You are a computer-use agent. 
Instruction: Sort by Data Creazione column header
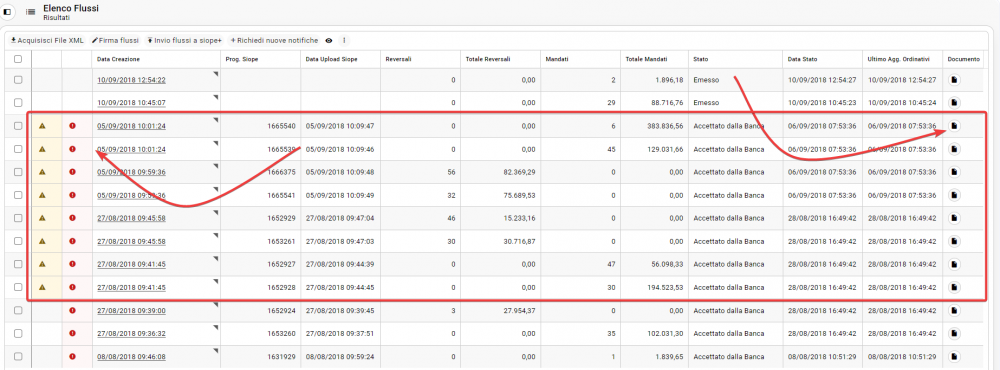(x=119, y=59)
